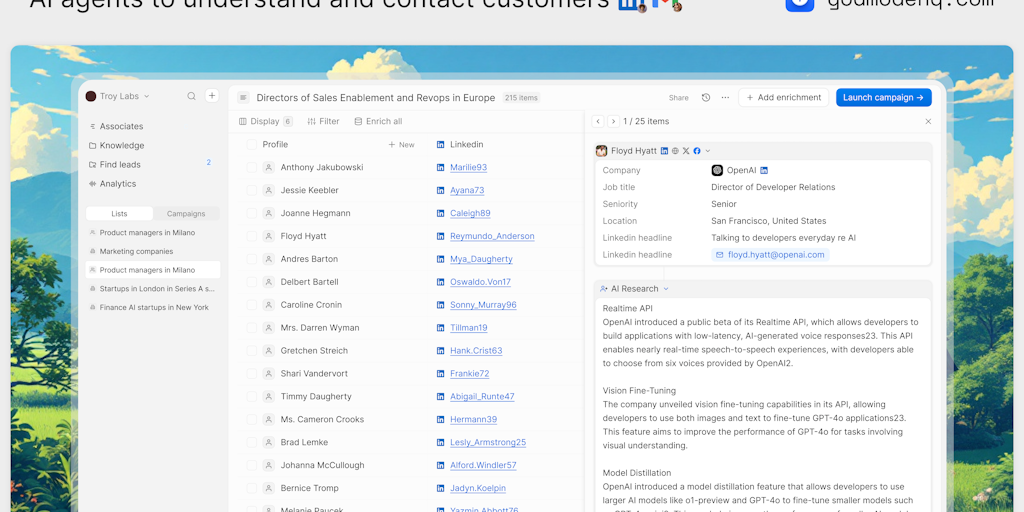Check the box for Anthony Jakubowski
Screen dimensions: 1024x512
tap(251, 167)
